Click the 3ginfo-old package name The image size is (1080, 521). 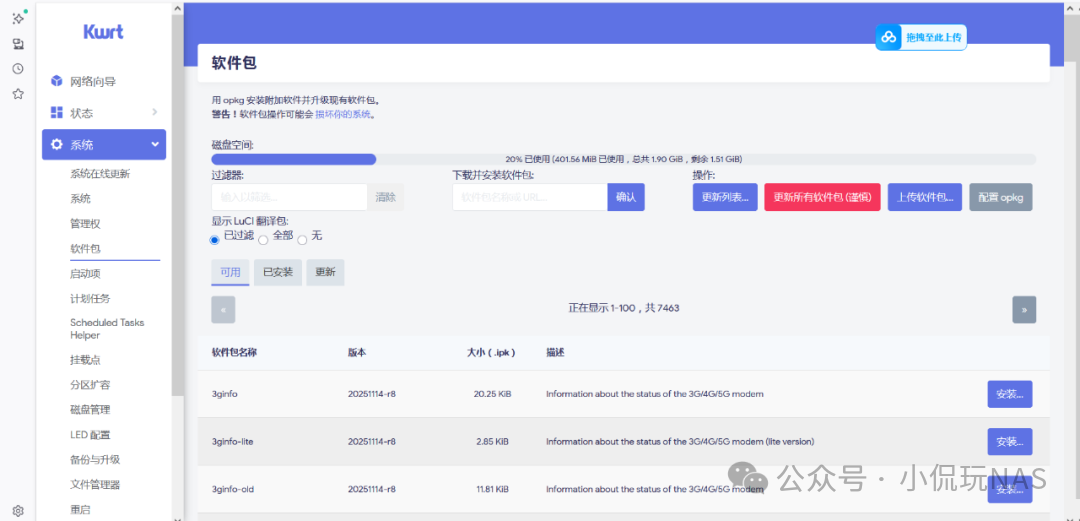tap(233, 489)
